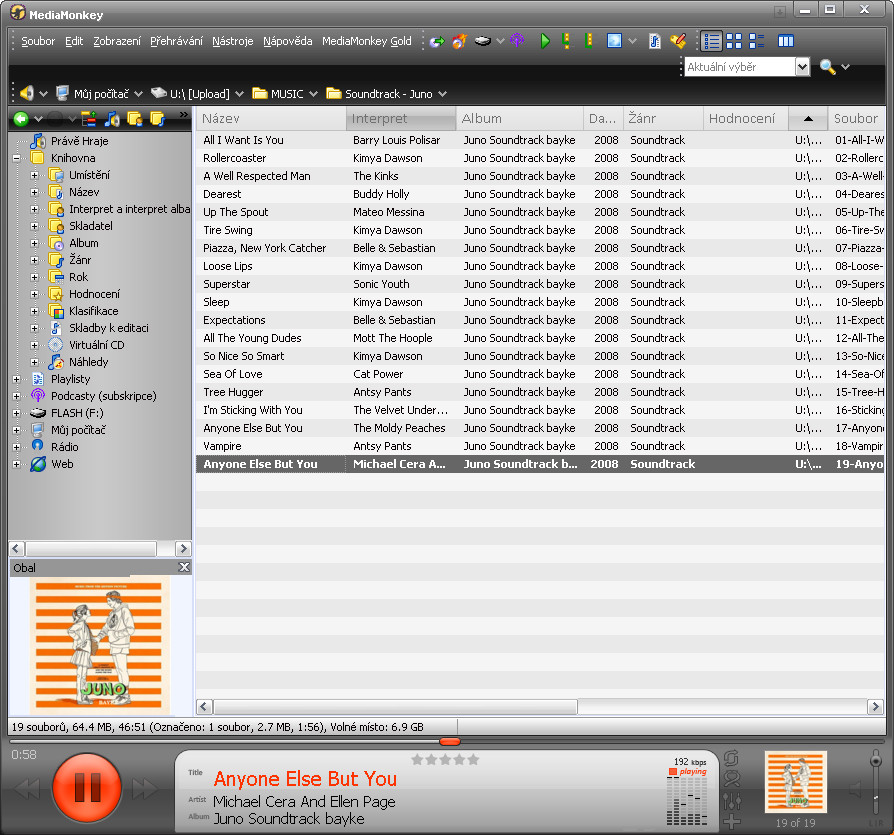Open the Zobrazení menu
The width and height of the screenshot is (894, 835).
click(117, 41)
